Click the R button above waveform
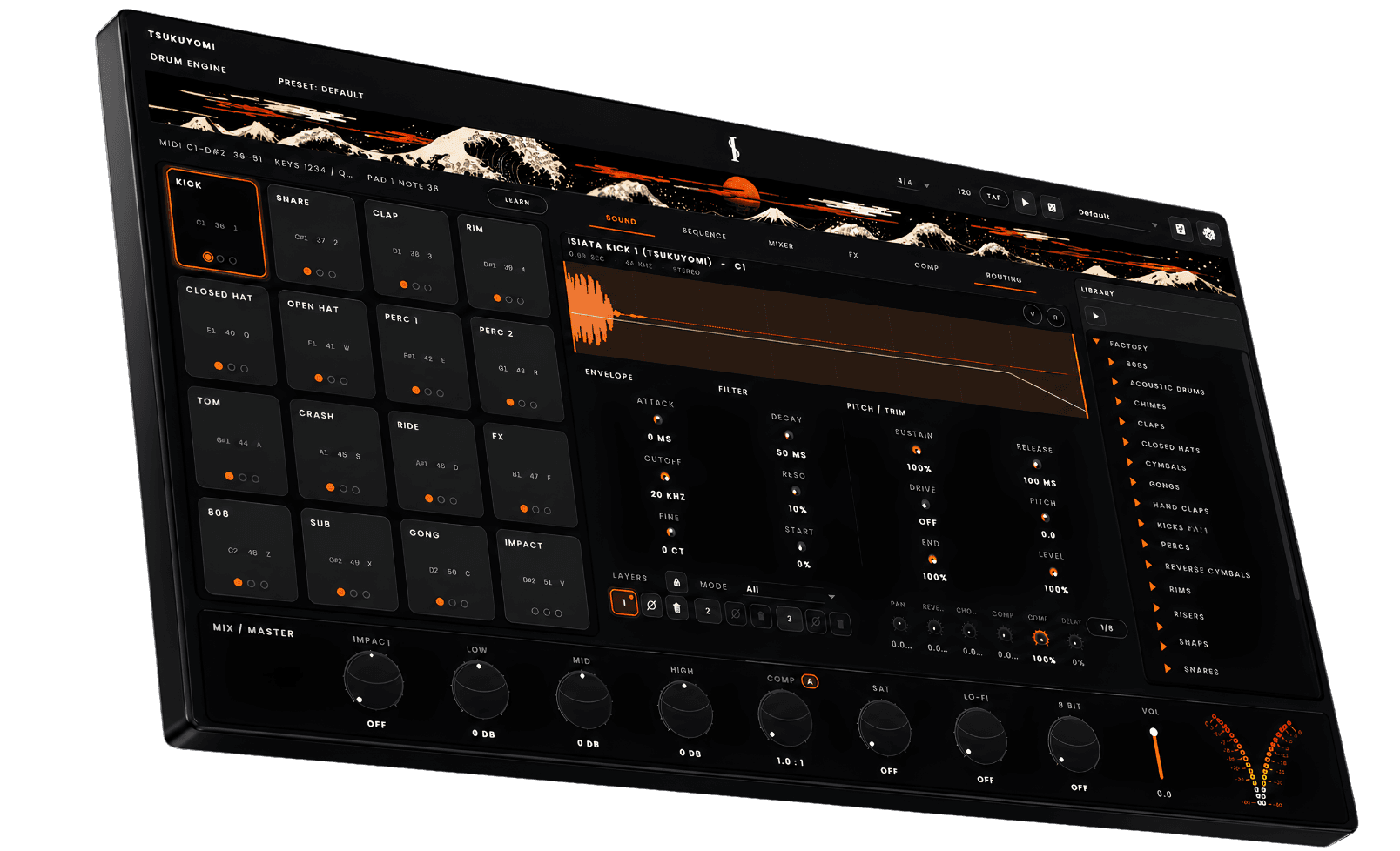The width and height of the screenshot is (1400, 851). (1055, 318)
